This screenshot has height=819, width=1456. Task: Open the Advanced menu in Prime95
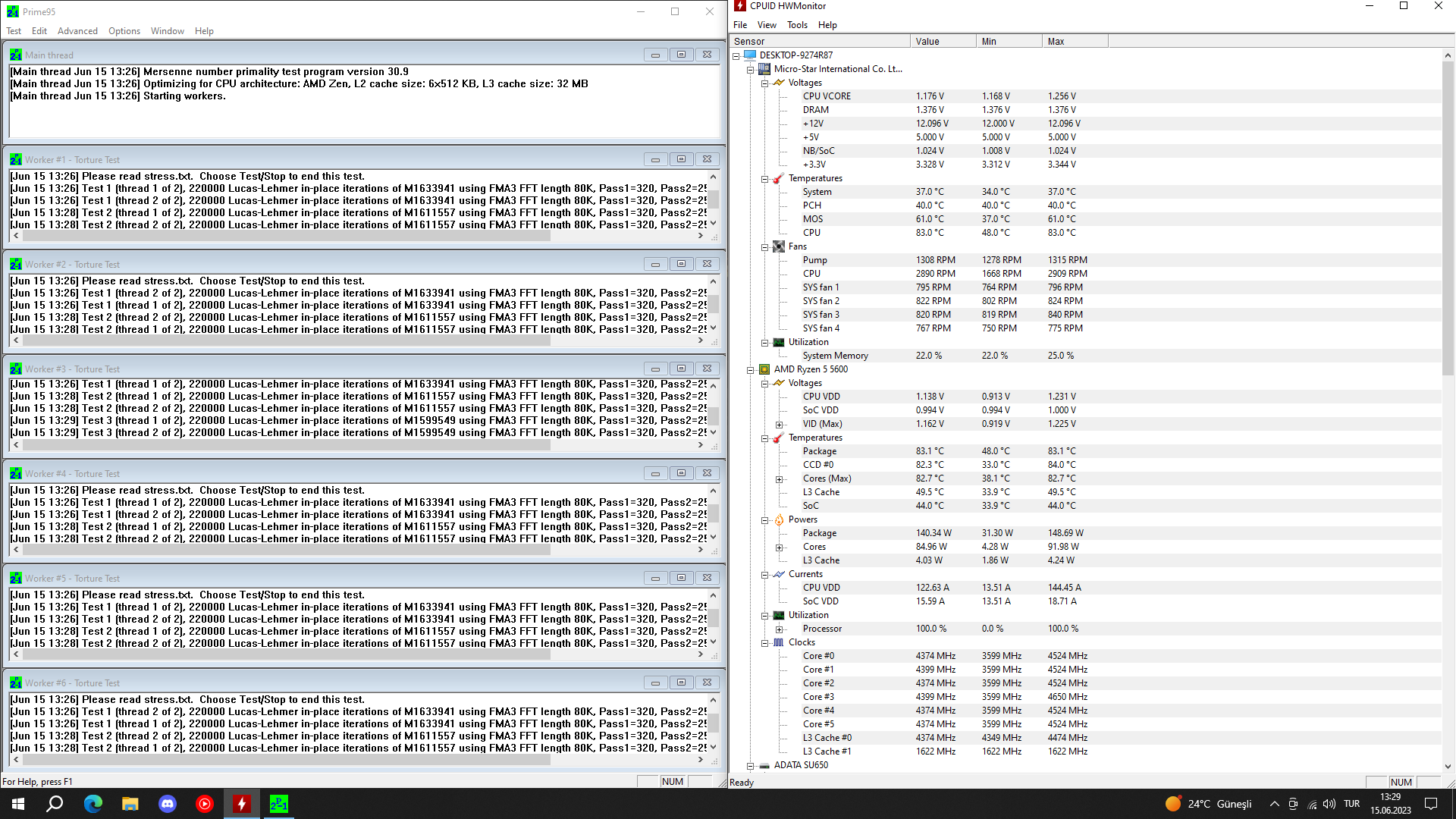(x=77, y=31)
